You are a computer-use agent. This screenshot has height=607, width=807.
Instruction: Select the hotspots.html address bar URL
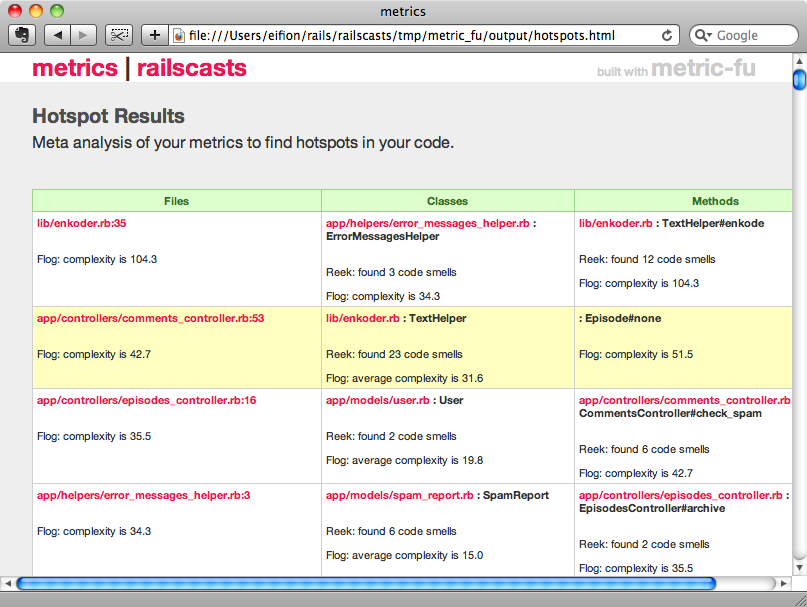point(401,35)
